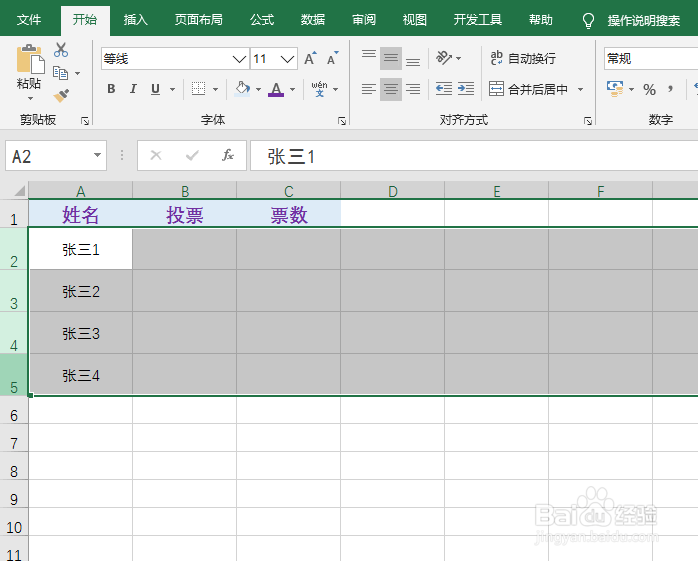Screen dimensions: 698x561
Task: Expand Name Box dropdown arrow
Action: click(x=97, y=155)
